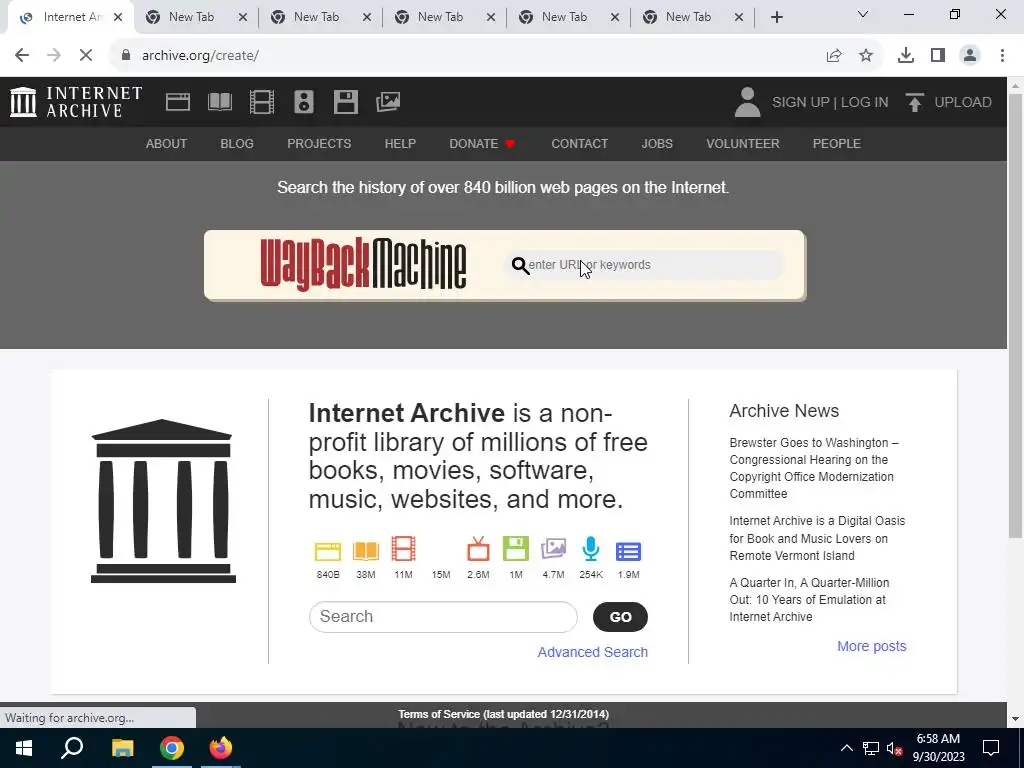Open the JOBS menu item
Viewport: 1024px width, 768px height.
(x=657, y=144)
